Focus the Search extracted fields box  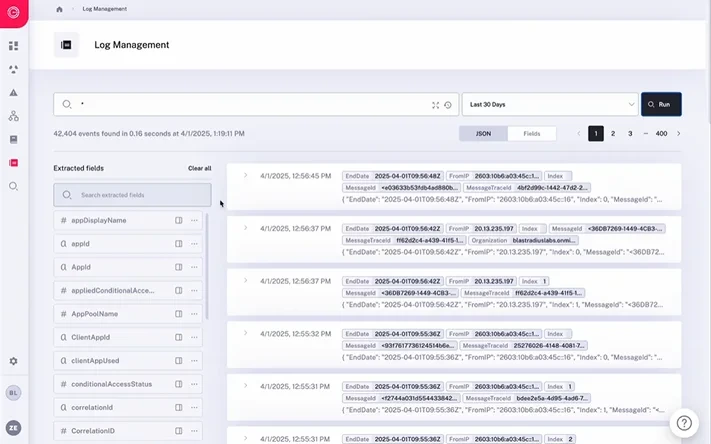[132, 195]
